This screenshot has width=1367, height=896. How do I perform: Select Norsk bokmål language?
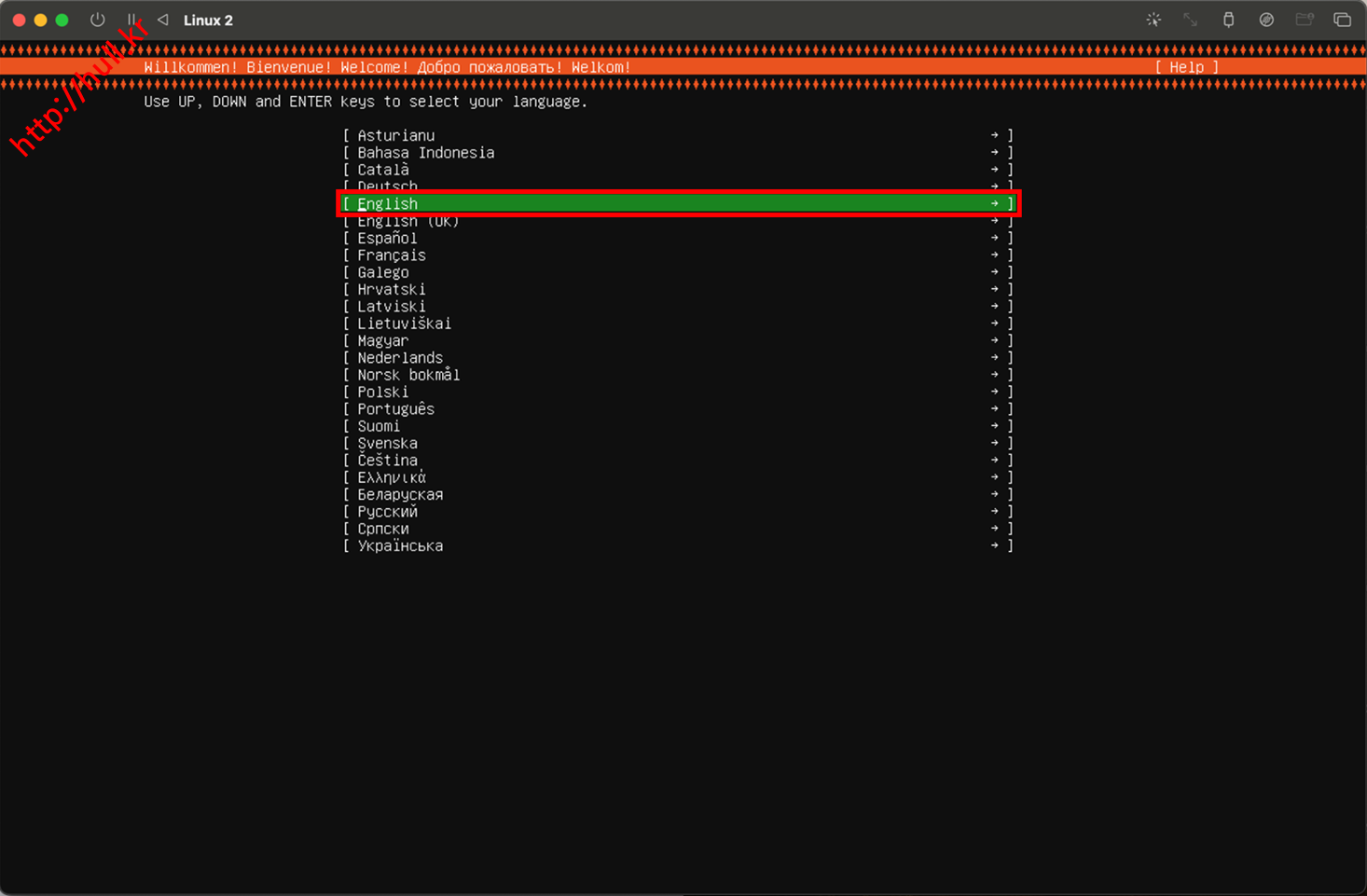click(678, 375)
